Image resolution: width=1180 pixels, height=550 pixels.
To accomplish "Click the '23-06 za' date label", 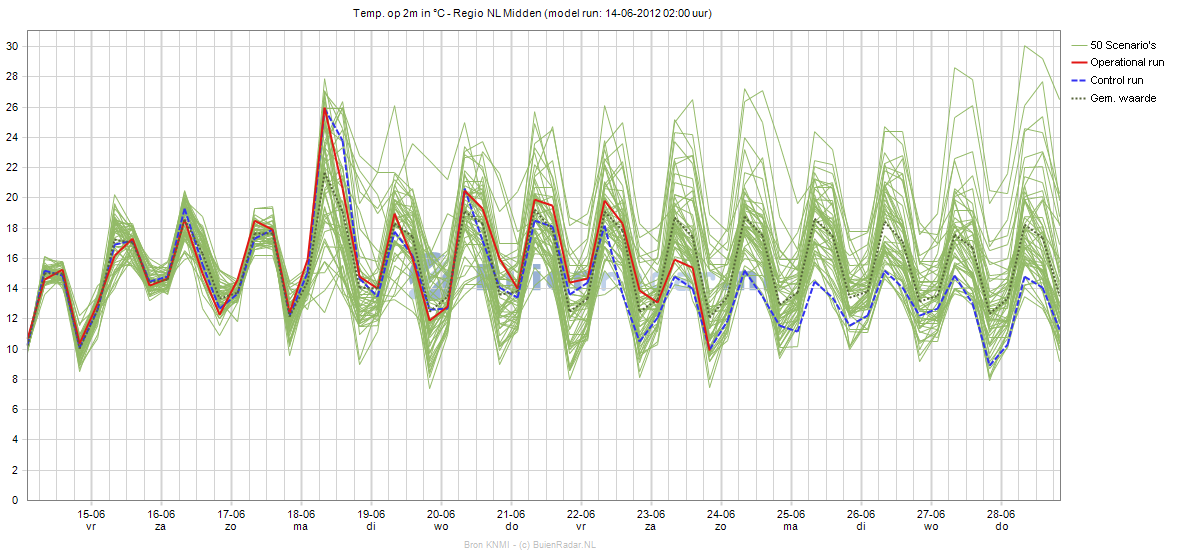I will point(651,521).
